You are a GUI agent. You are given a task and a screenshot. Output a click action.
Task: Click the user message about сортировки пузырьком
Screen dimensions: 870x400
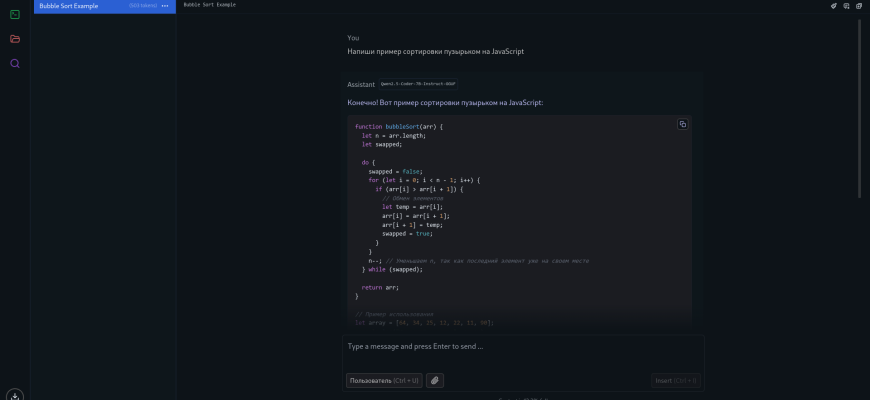coord(435,51)
